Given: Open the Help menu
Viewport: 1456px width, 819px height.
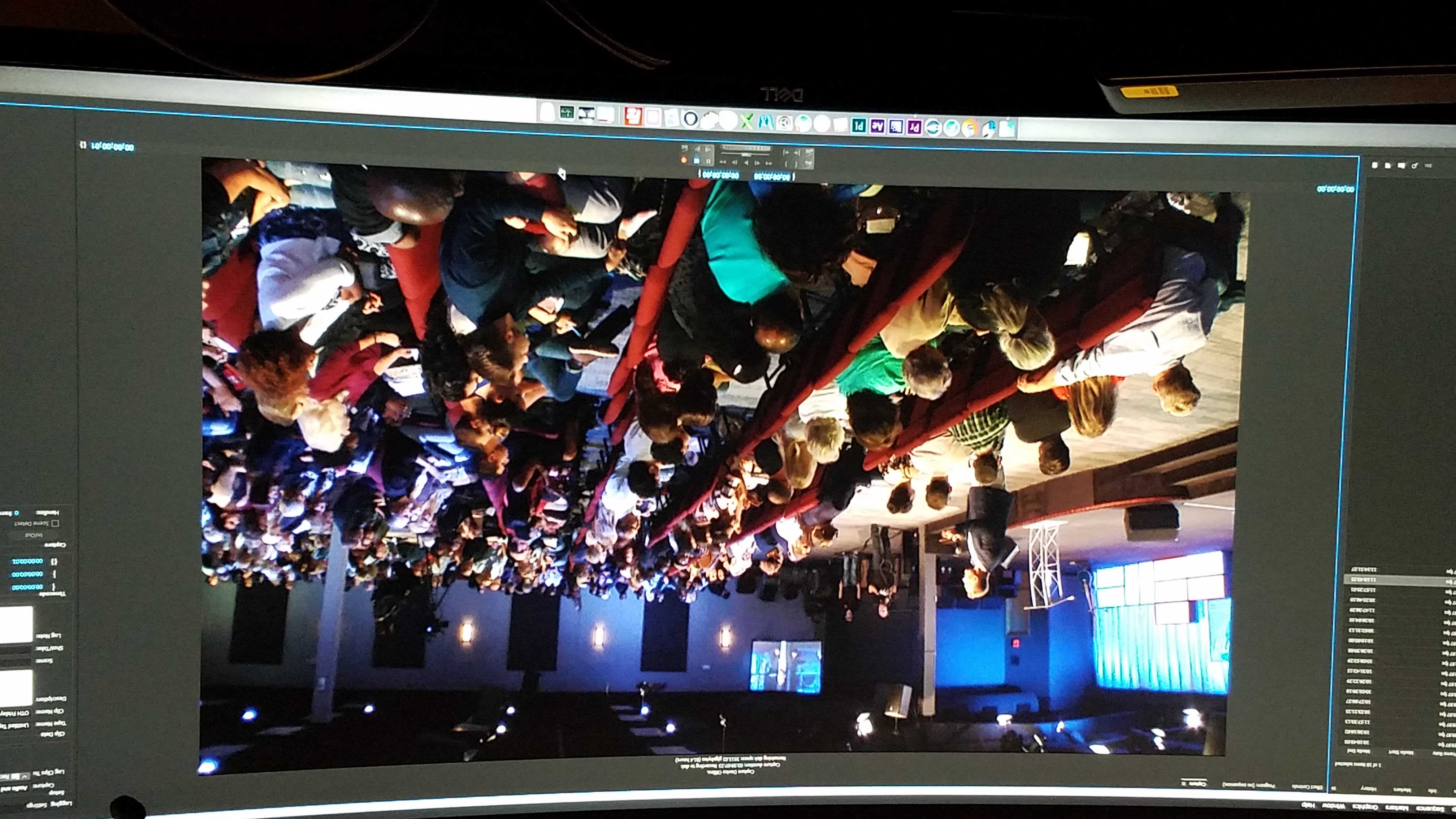Looking at the screenshot, I should [1308, 805].
